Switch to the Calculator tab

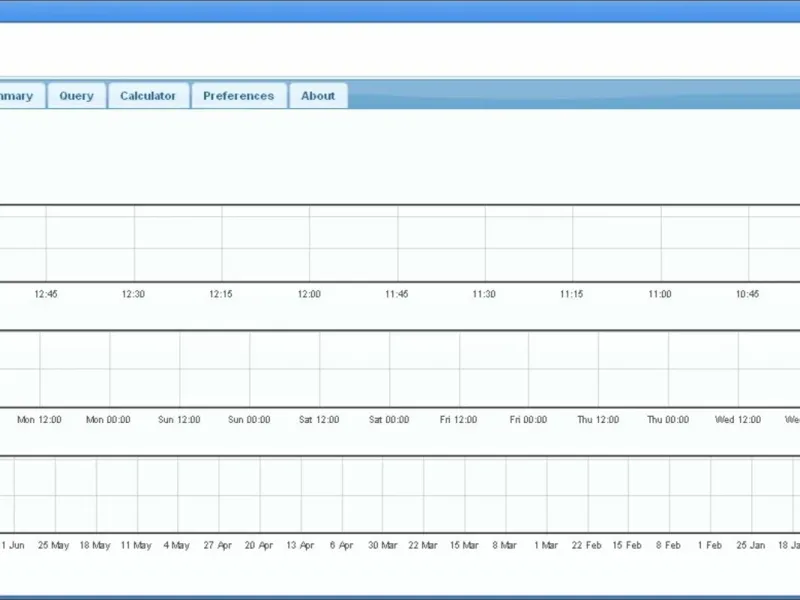coord(148,95)
